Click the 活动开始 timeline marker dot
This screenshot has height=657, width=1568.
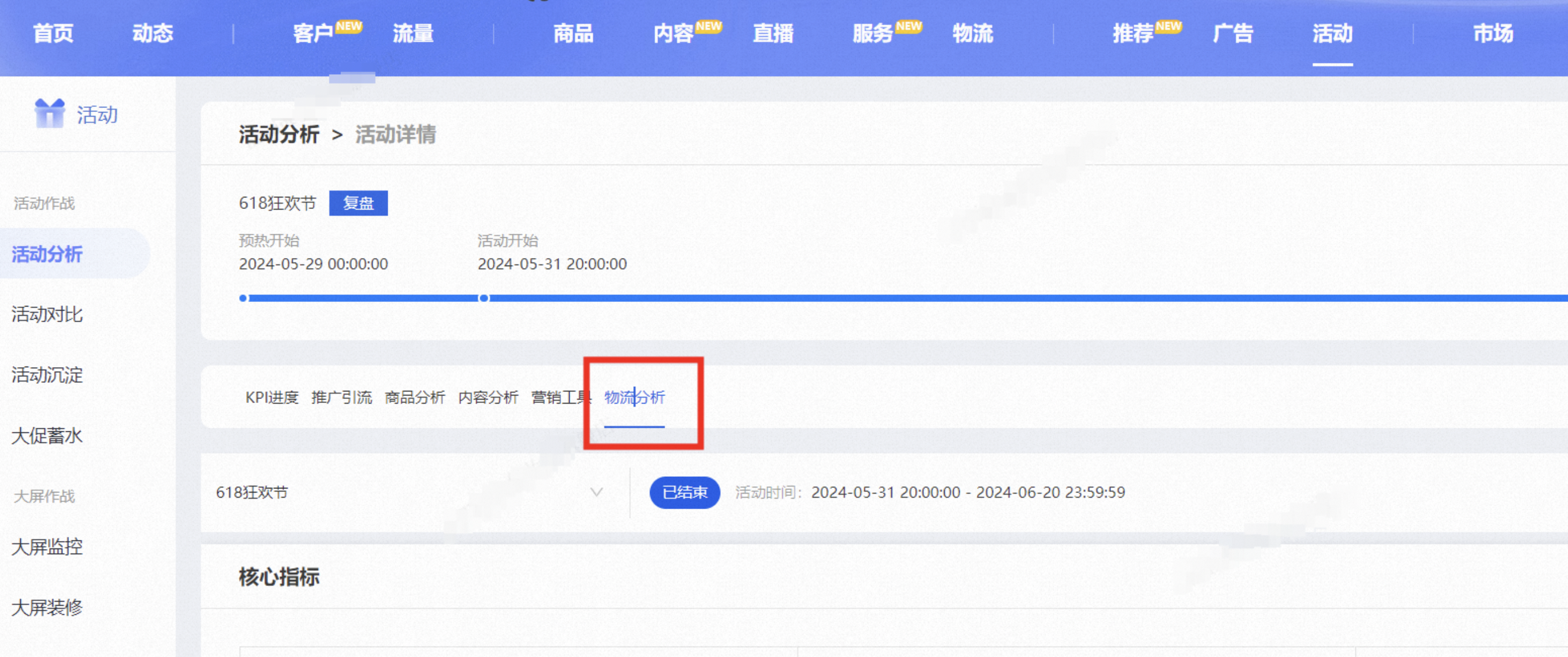pos(484,298)
